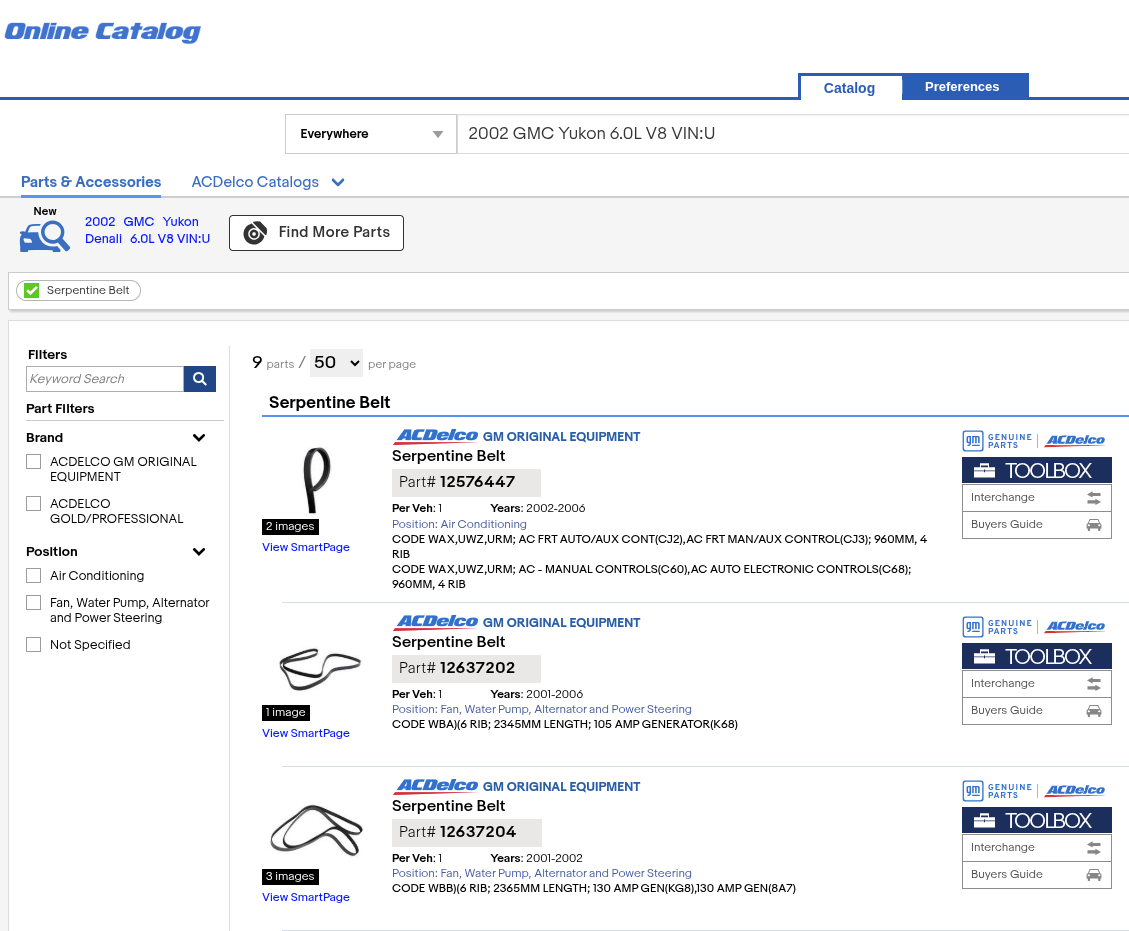Open belt thumbnail for part 12637204
The width and height of the screenshot is (1129, 931).
[x=316, y=829]
